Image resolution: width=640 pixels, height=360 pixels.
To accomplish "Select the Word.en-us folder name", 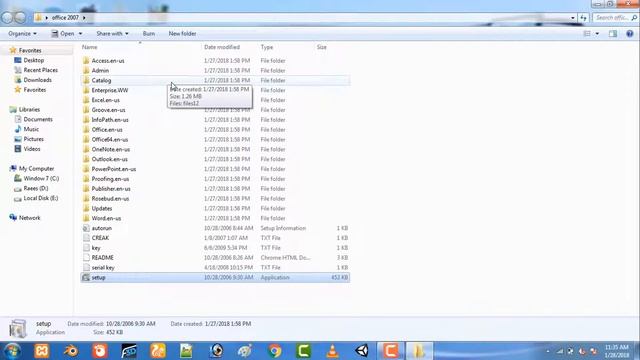I will click(106, 218).
